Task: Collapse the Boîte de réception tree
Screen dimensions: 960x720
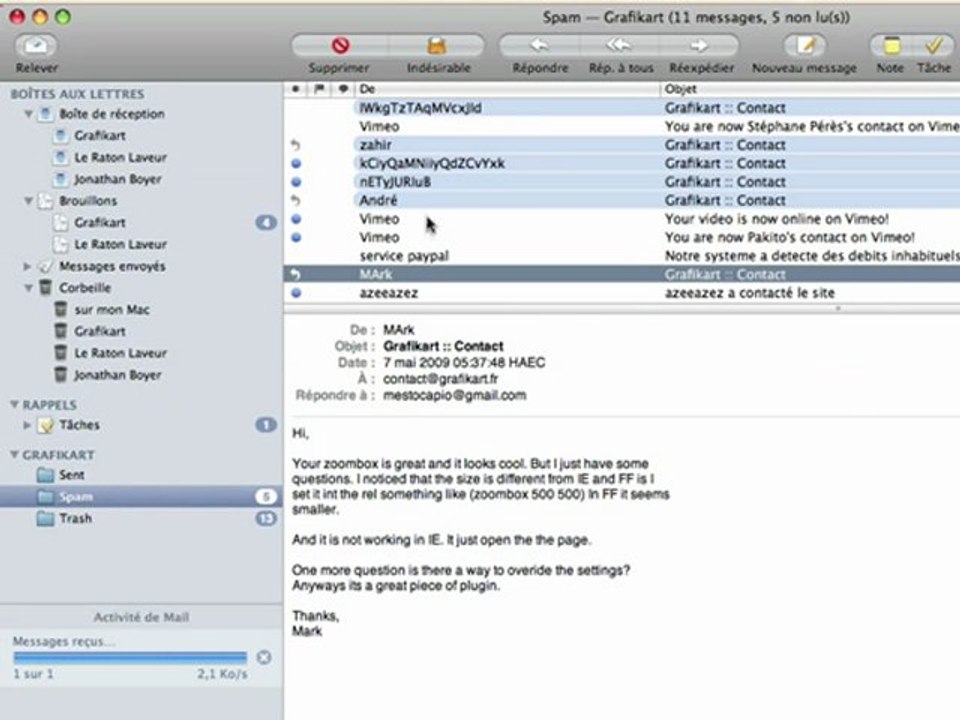Action: (28, 114)
